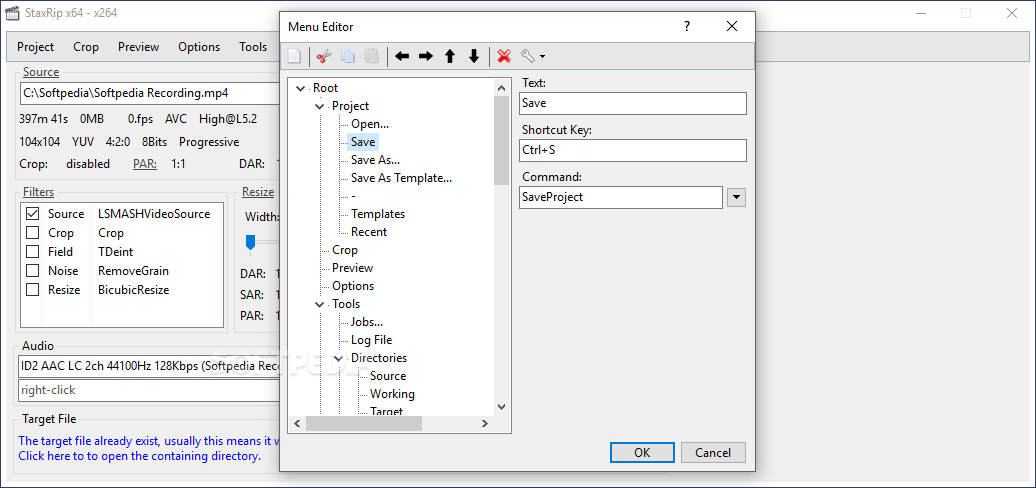
Task: Click the PAR label link
Action: coord(145,164)
